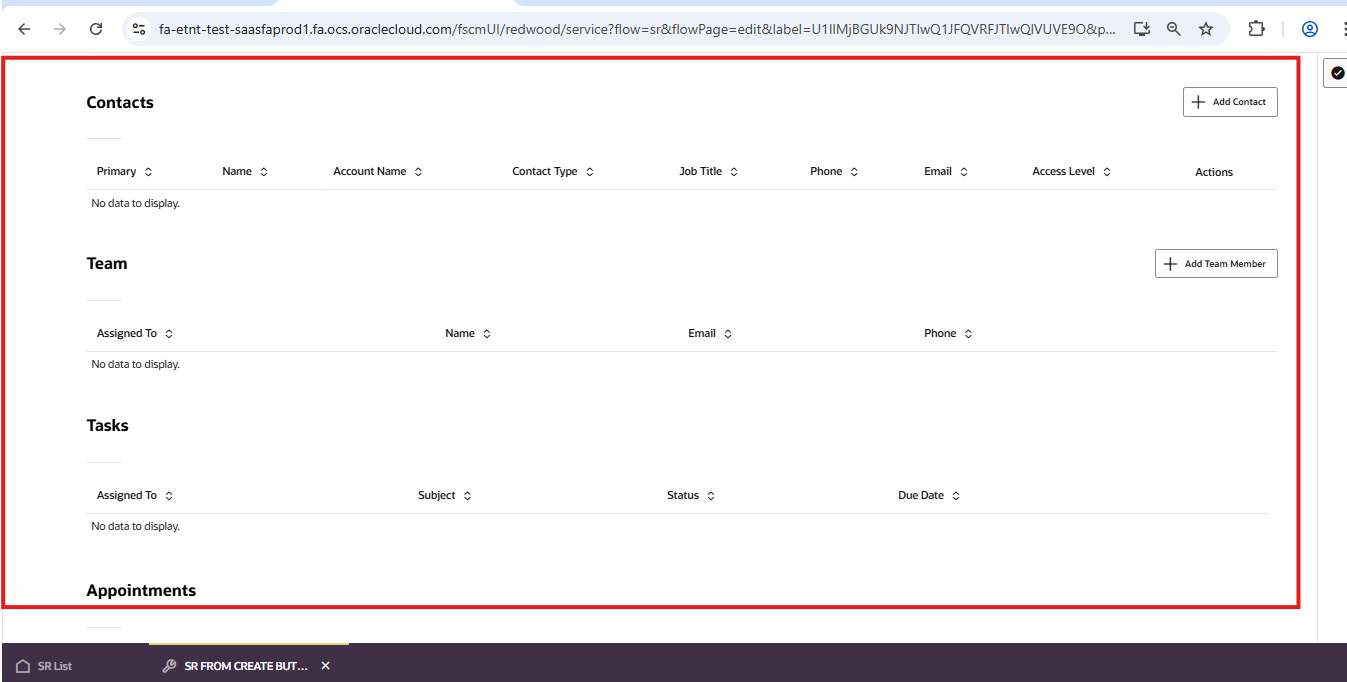This screenshot has height=682, width=1347.
Task: Open the Chrome profile icon
Action: pos(1309,29)
